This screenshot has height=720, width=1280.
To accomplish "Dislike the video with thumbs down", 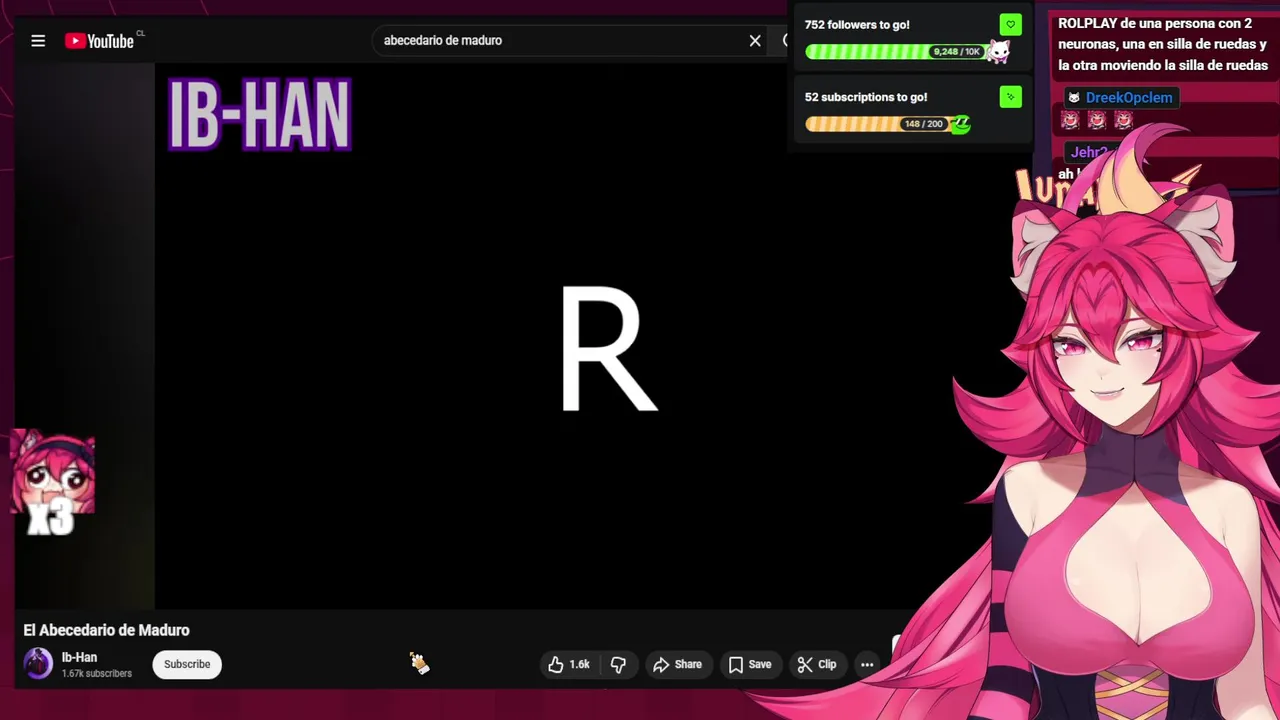I will point(618,664).
